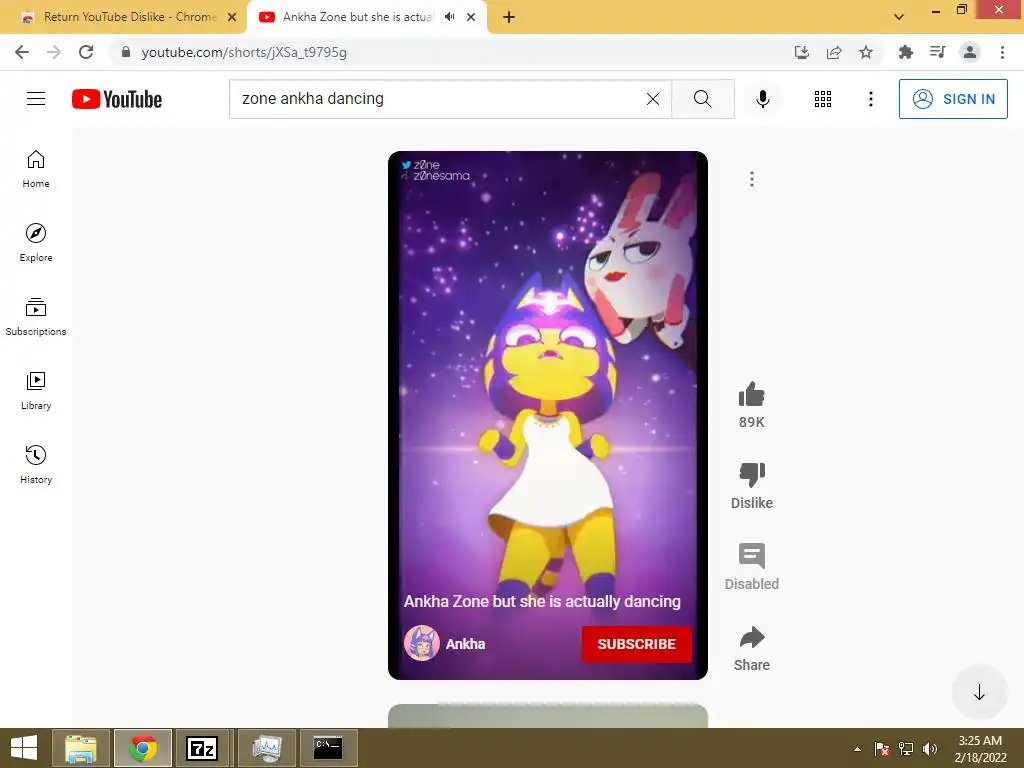This screenshot has height=768, width=1024.
Task: Open 7-Zip from the taskbar
Action: pyautogui.click(x=202, y=748)
